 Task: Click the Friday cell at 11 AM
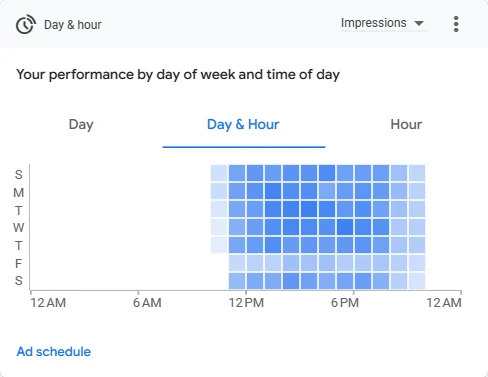coord(237,263)
